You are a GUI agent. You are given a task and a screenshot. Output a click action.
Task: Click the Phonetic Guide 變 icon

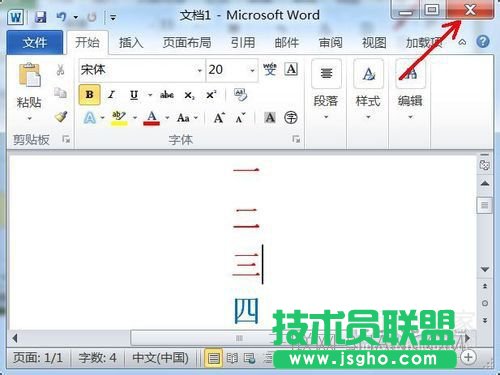[270, 69]
